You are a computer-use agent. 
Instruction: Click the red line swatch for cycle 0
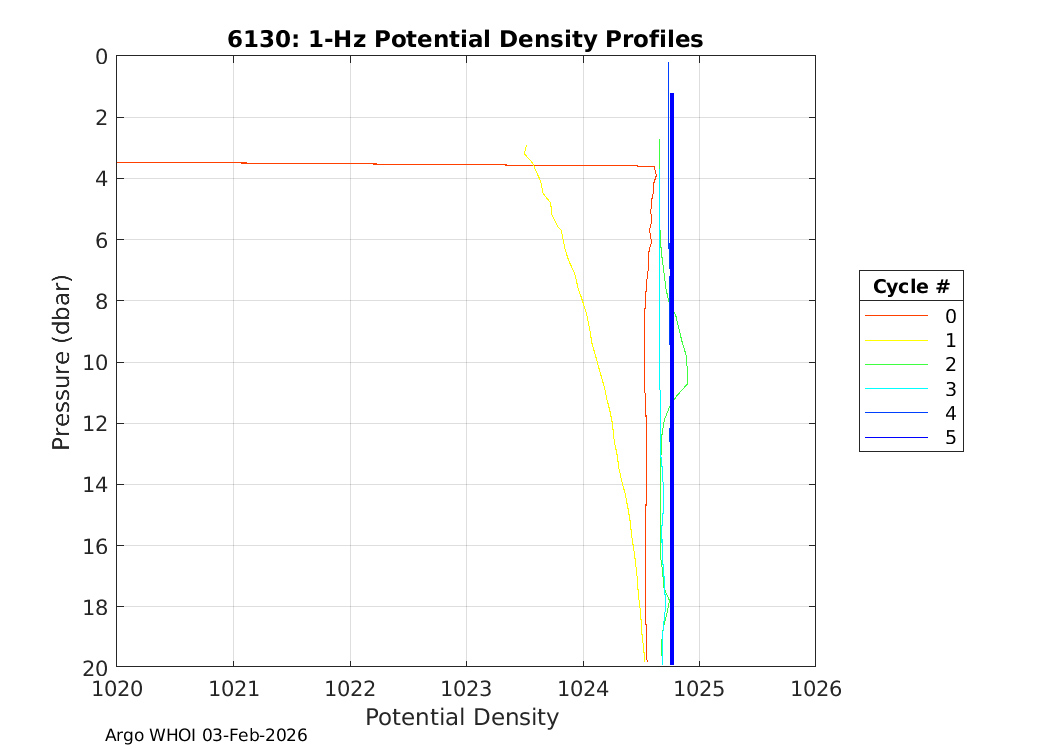point(896,316)
